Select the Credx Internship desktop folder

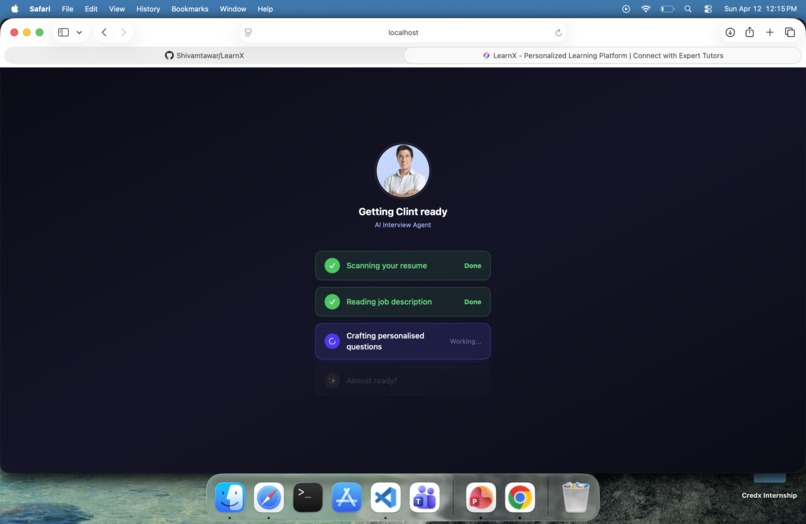tap(769, 487)
